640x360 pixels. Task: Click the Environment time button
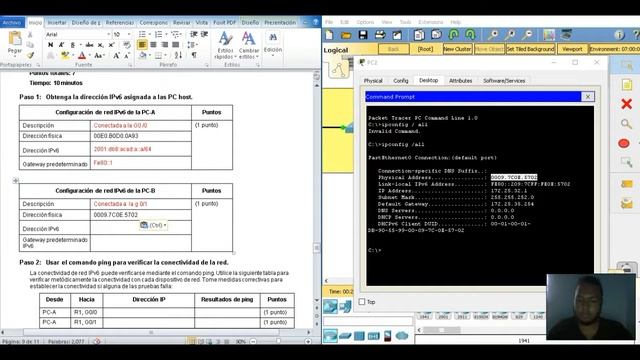pos(614,49)
